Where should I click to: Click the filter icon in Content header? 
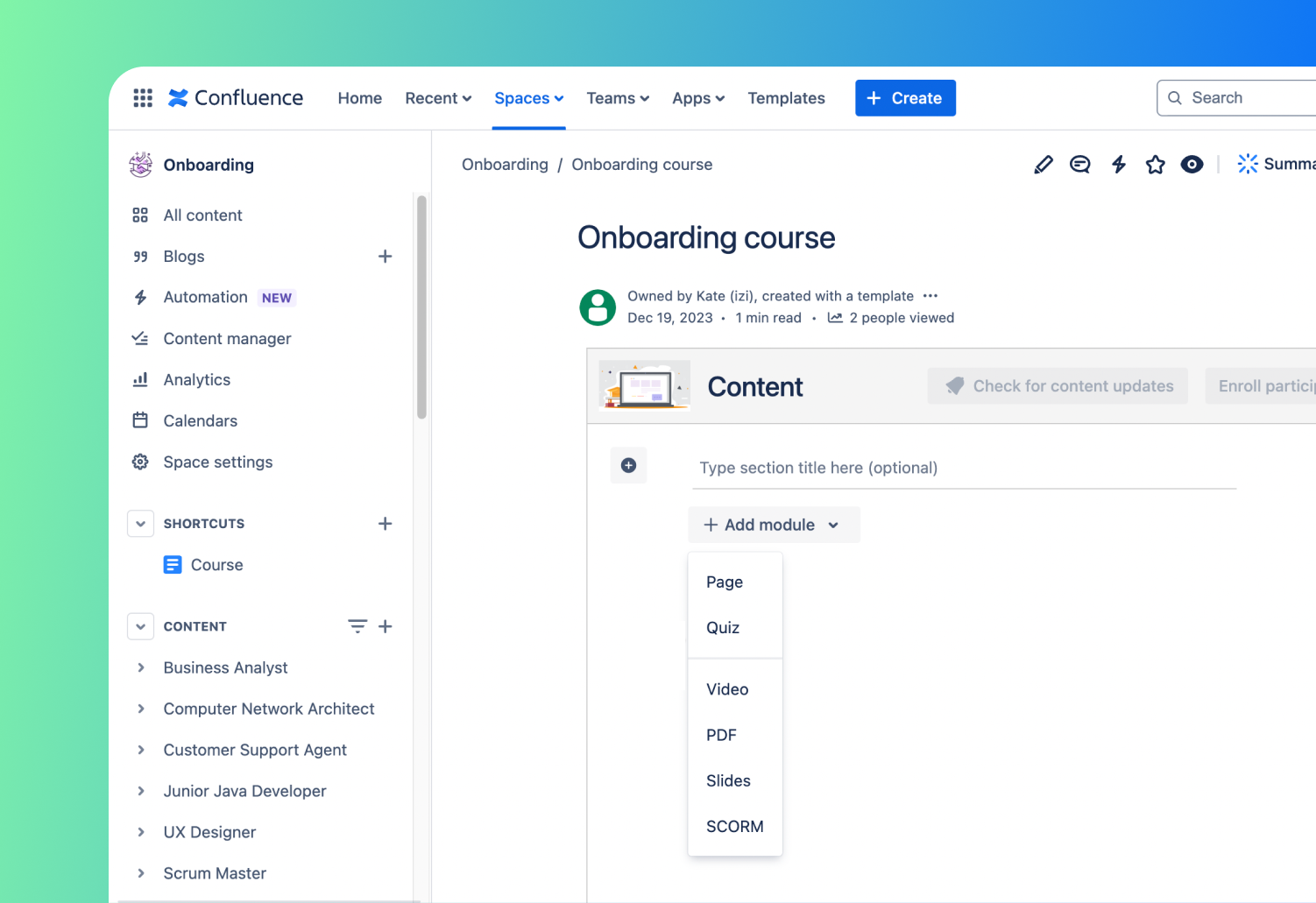point(357,626)
